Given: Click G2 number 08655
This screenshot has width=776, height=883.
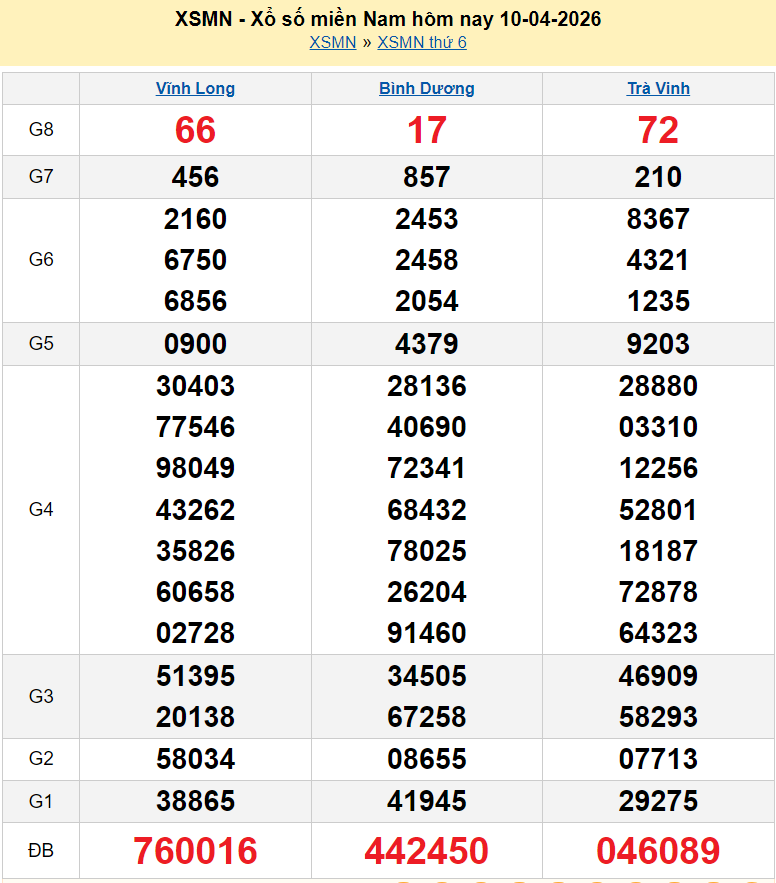Looking at the screenshot, I should coord(426,759).
